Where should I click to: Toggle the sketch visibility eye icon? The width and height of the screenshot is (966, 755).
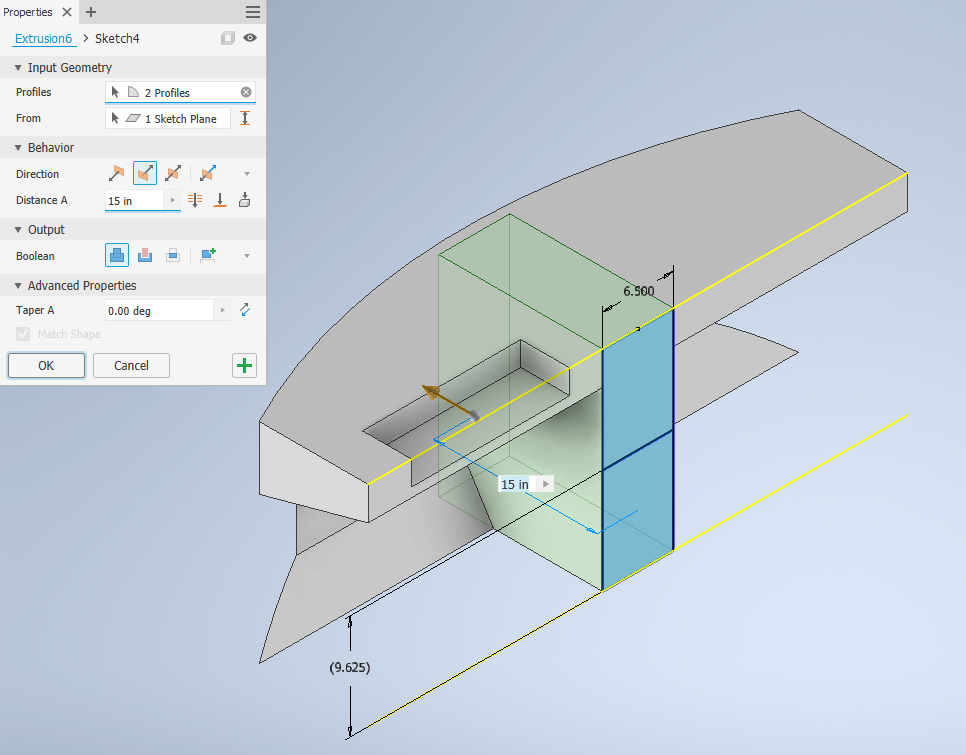coord(250,38)
